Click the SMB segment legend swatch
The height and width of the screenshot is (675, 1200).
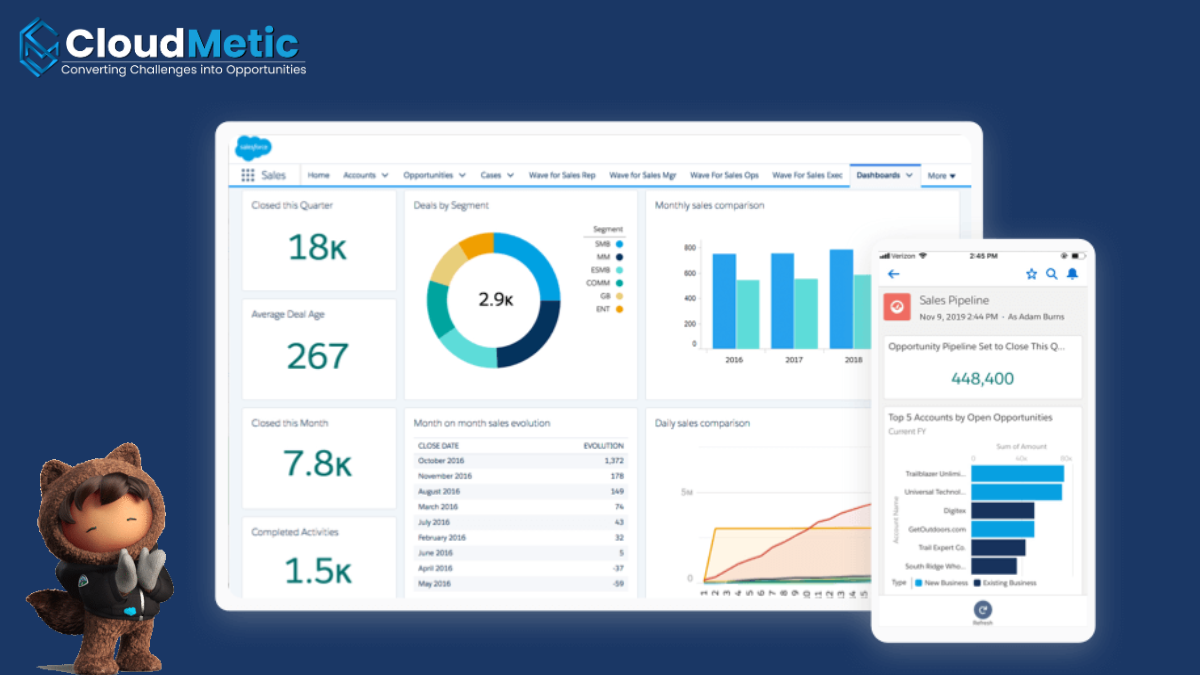[620, 244]
